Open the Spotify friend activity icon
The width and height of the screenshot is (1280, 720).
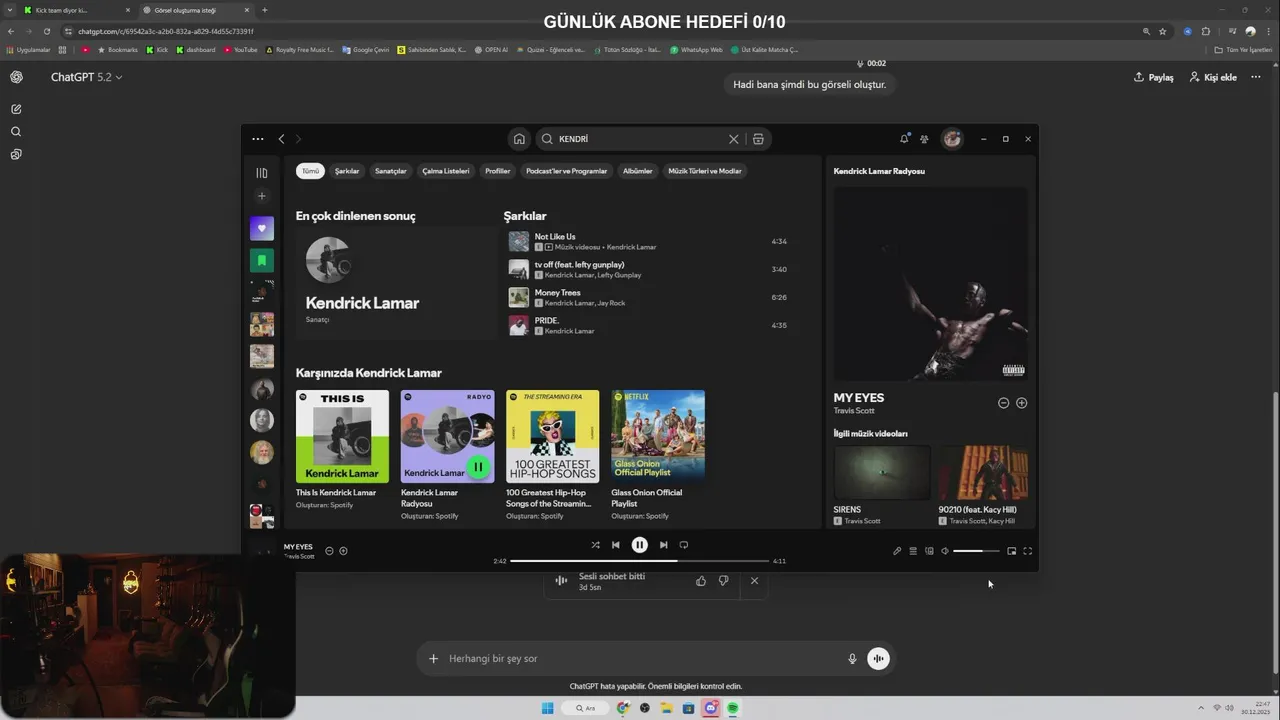click(x=924, y=139)
